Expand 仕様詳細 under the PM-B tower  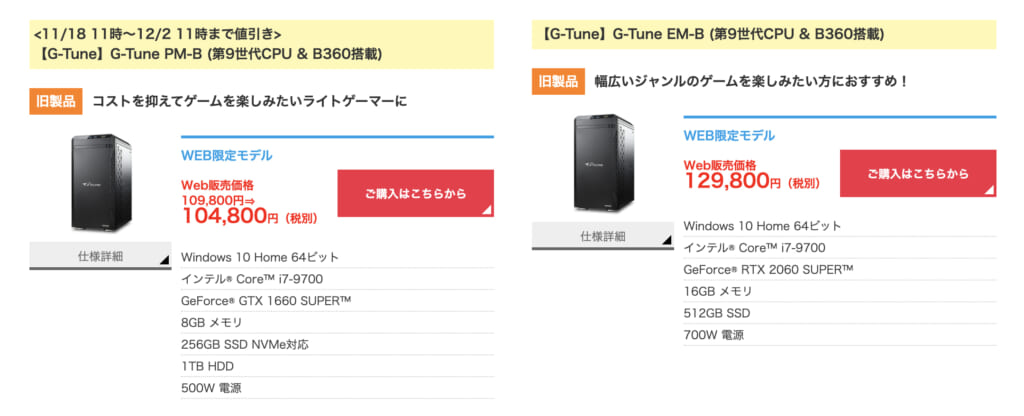click(100, 256)
